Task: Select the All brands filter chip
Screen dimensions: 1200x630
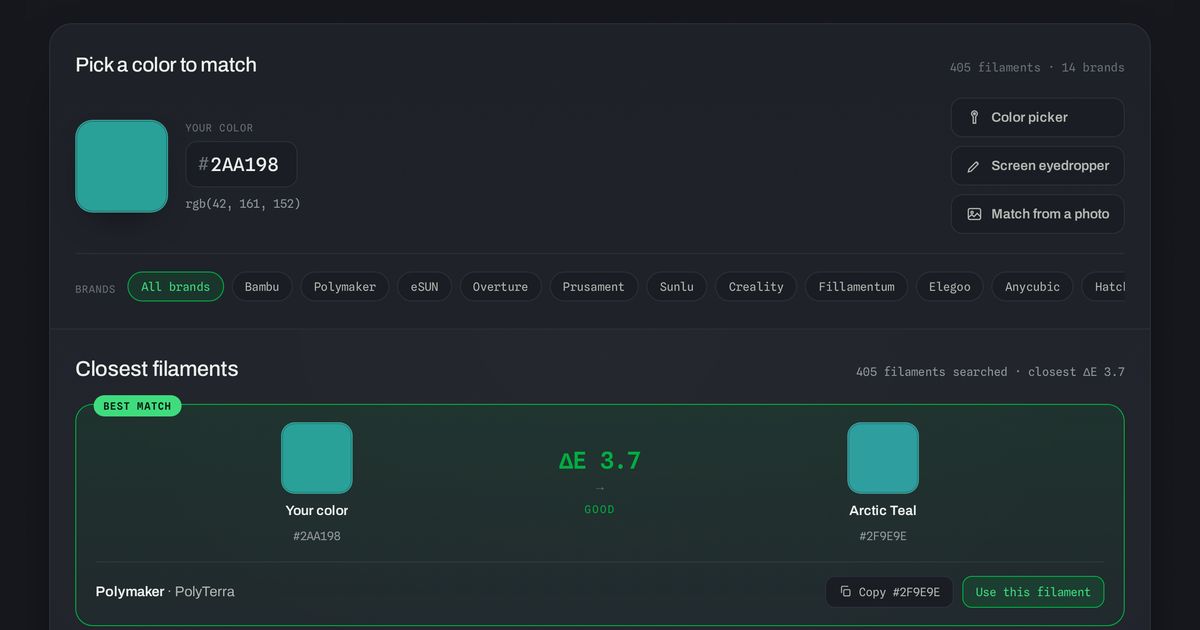Action: [176, 287]
